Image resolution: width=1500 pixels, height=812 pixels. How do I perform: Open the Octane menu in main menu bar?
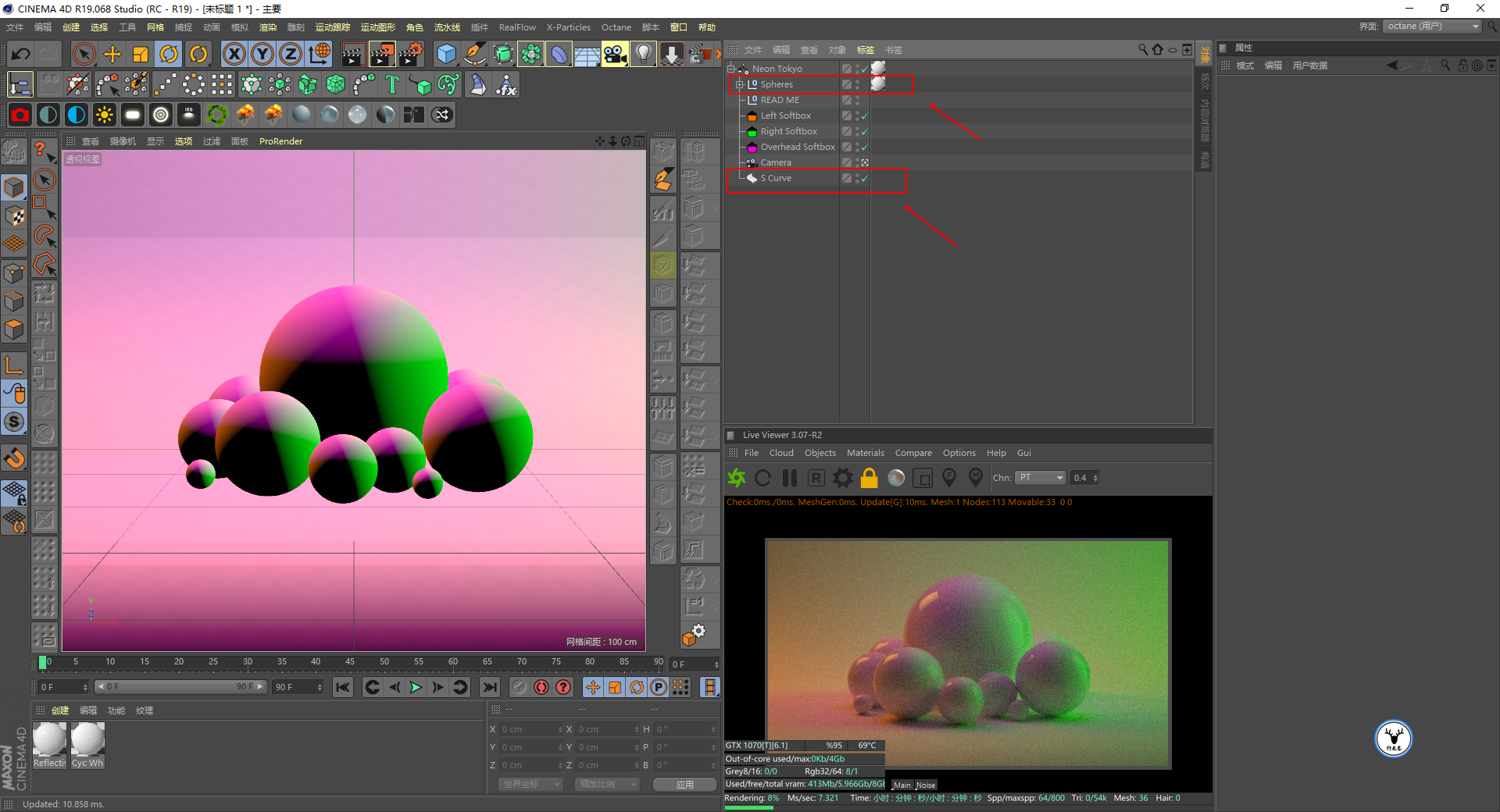pyautogui.click(x=616, y=27)
